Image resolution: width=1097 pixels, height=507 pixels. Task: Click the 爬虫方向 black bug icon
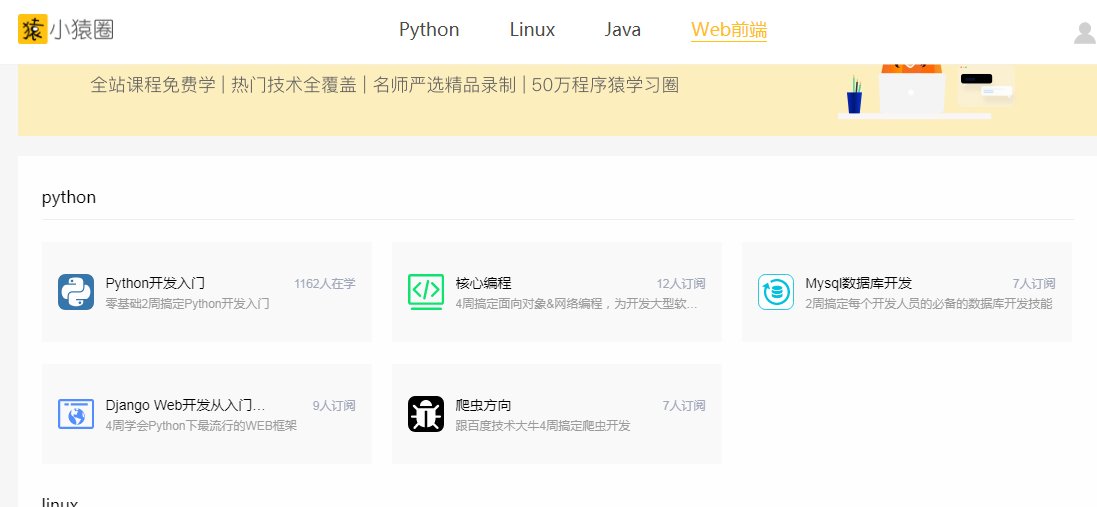coord(426,413)
